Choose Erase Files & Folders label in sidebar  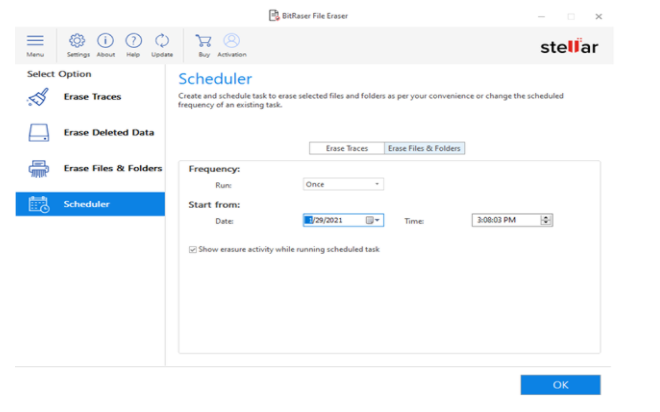coord(113,168)
